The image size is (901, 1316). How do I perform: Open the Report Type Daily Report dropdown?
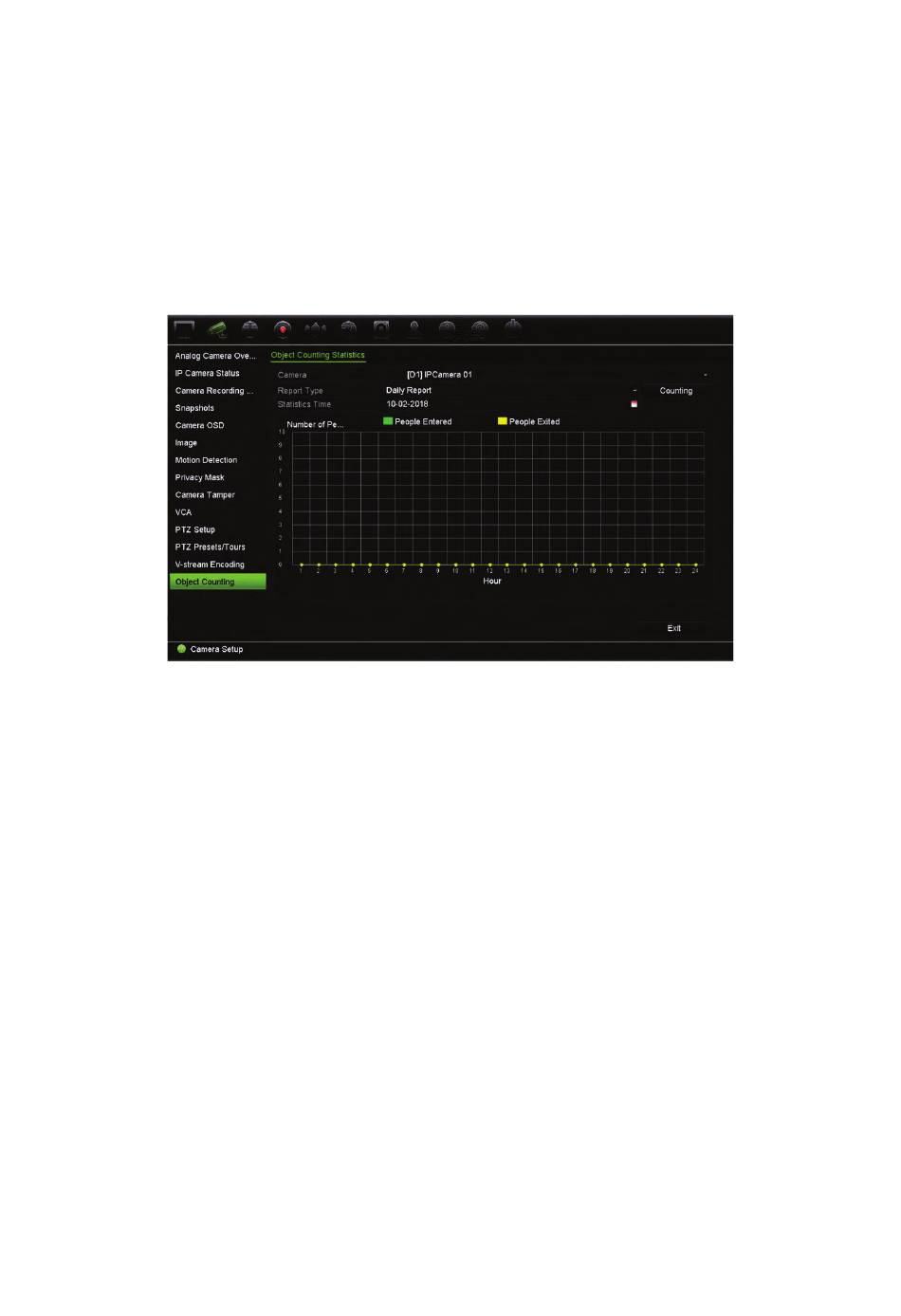click(x=511, y=390)
